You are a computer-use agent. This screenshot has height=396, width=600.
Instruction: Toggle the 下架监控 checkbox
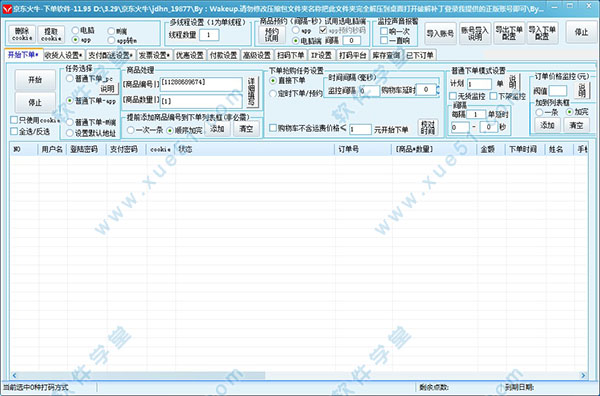pyautogui.click(x=493, y=96)
